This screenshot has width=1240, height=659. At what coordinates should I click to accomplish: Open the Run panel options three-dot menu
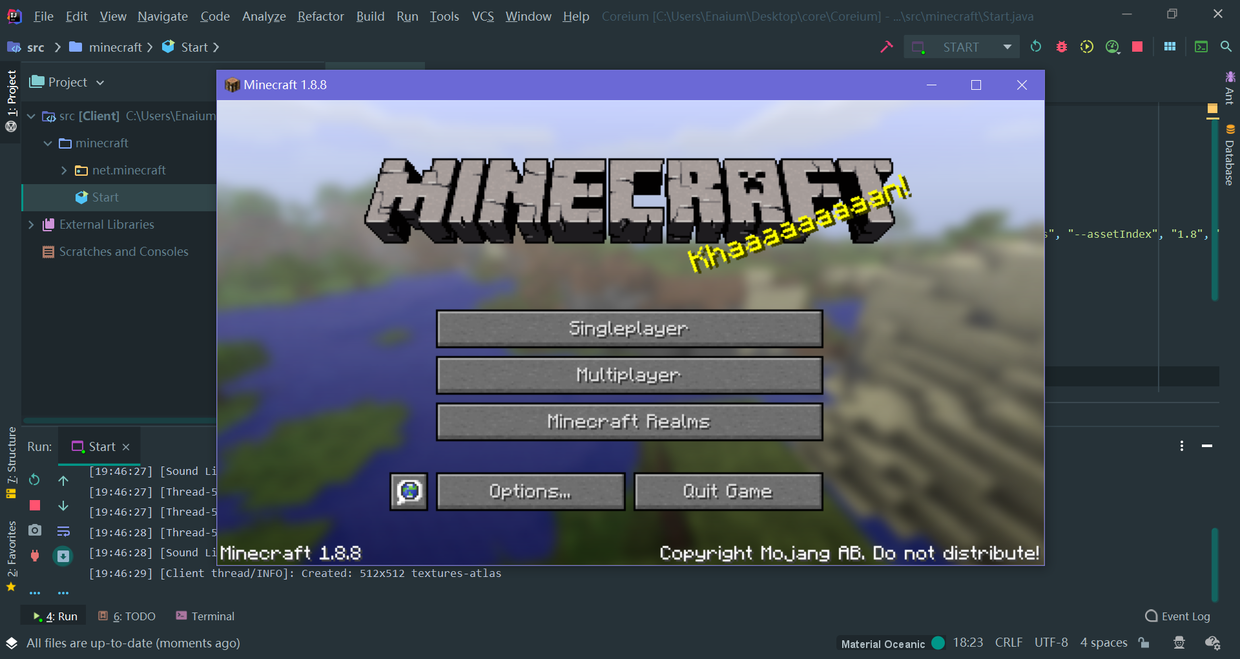pos(1182,446)
